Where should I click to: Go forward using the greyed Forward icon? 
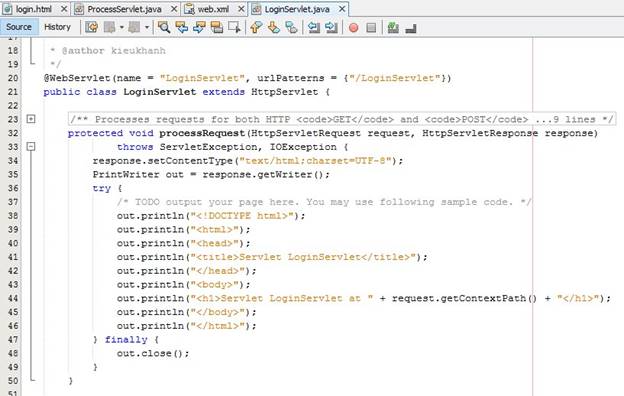(135, 27)
